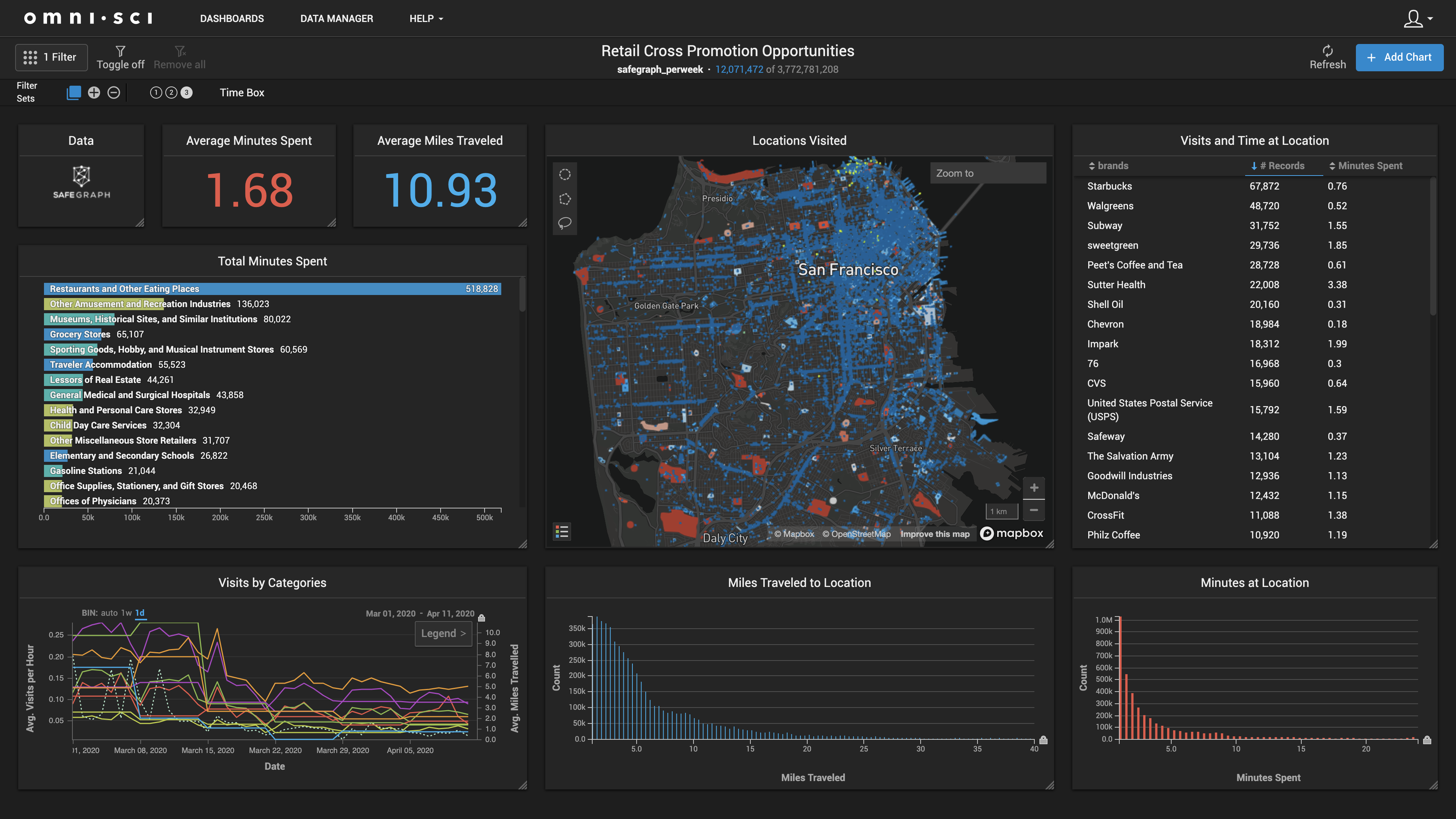Screen dimensions: 1456x819
Task: Sort table by Minutes Spent column
Action: click(x=1365, y=166)
